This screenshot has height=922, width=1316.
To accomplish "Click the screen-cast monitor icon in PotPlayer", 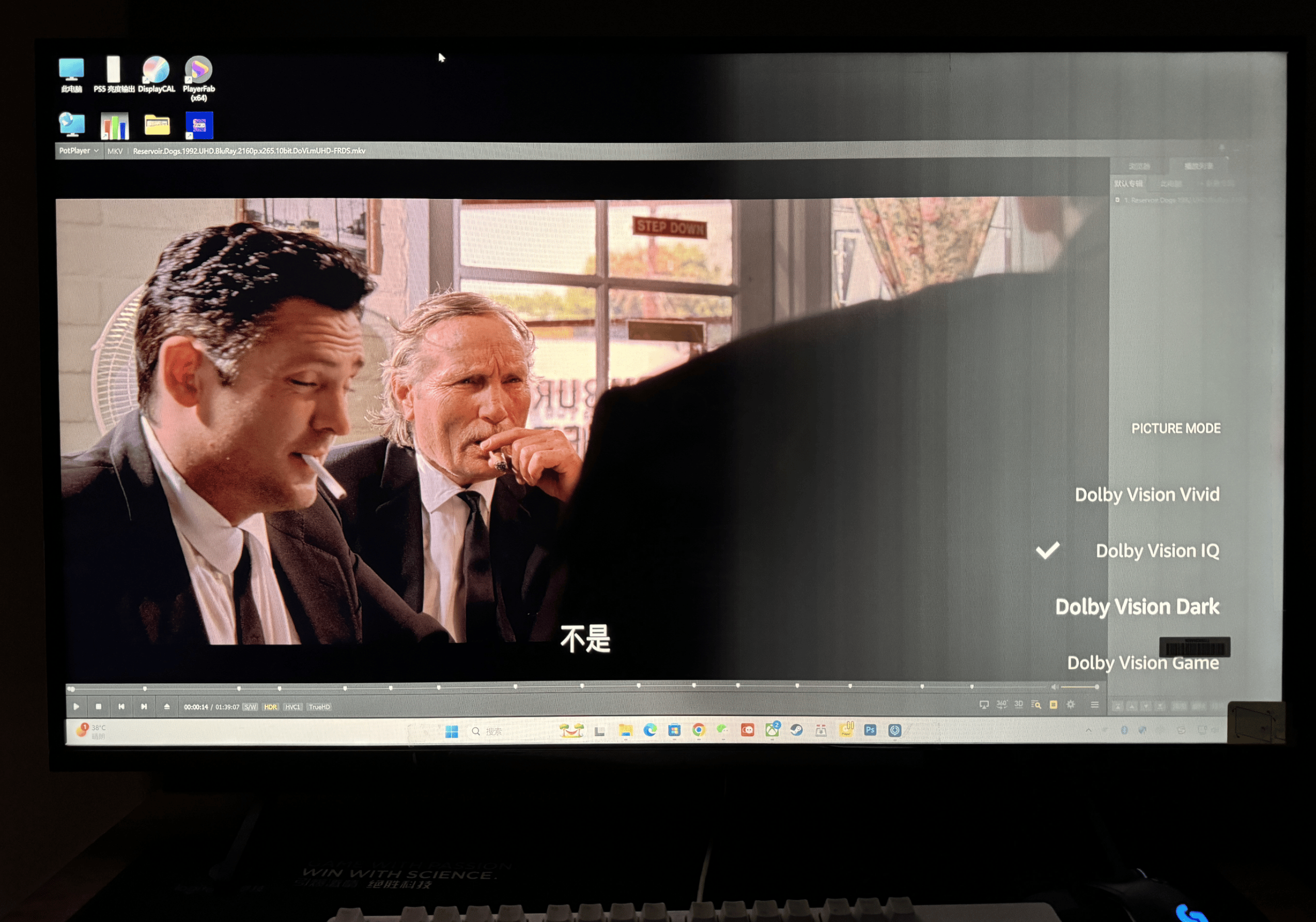I will coord(984,705).
